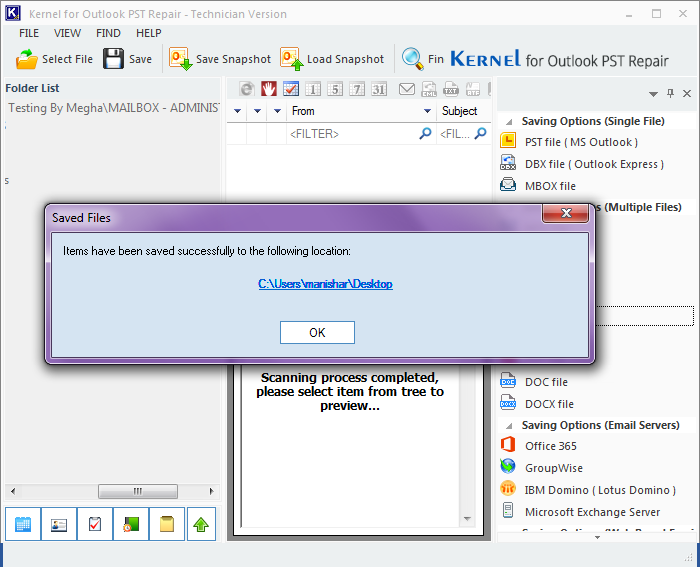The height and width of the screenshot is (567, 700).
Task: Open the Calendar view at bottom left
Action: 23,524
